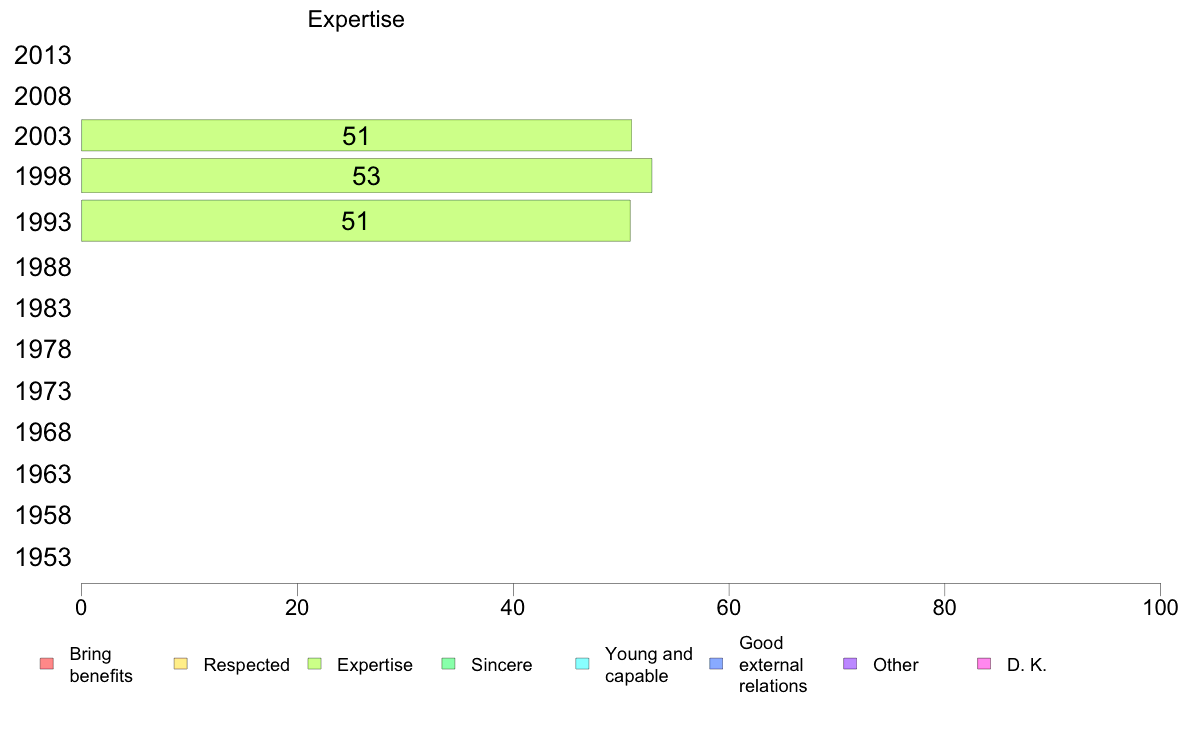The width and height of the screenshot is (1188, 736).
Task: Click the 60 axis tick label
Action: pyautogui.click(x=729, y=608)
